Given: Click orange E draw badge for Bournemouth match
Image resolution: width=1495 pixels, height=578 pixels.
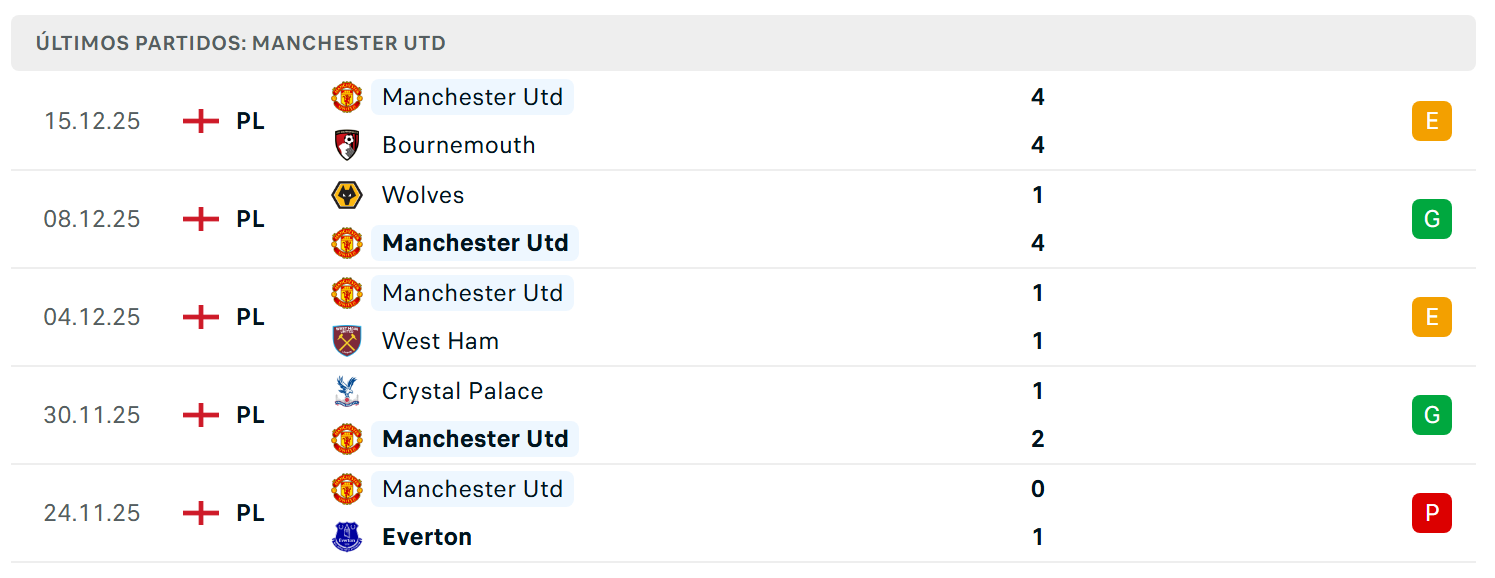Looking at the screenshot, I should tap(1431, 121).
